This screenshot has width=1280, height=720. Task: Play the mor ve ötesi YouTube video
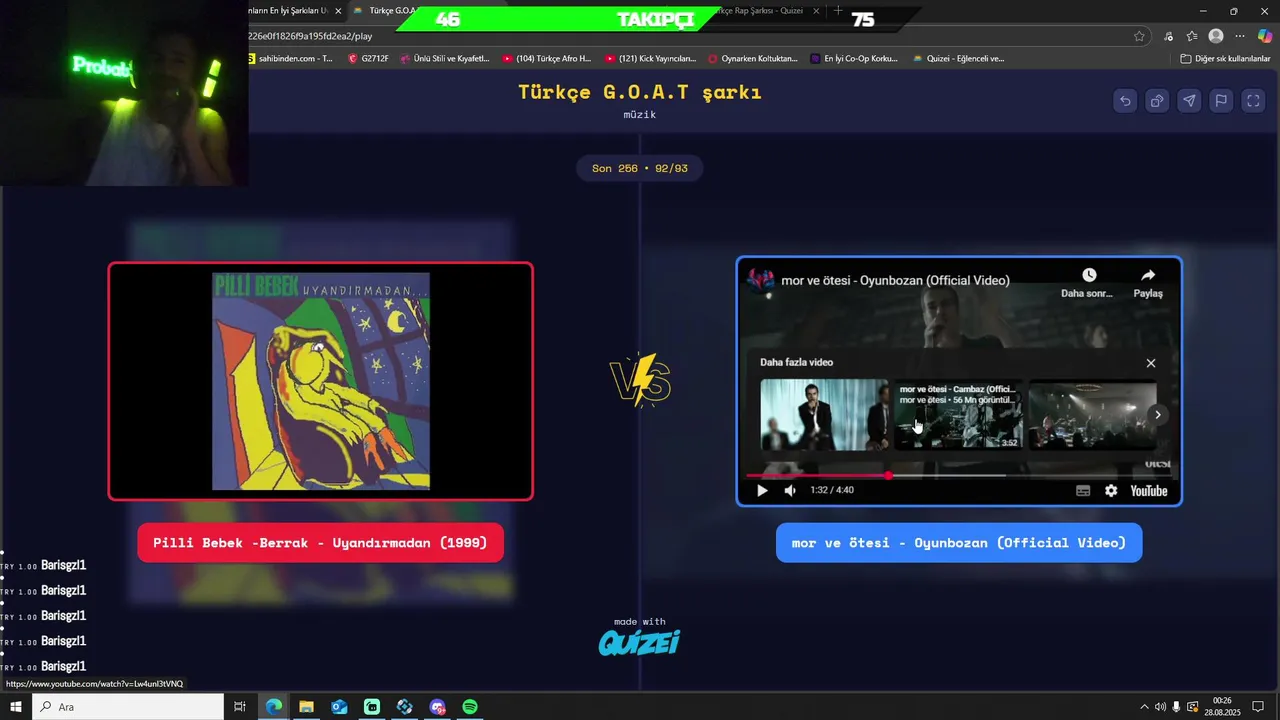[762, 490]
